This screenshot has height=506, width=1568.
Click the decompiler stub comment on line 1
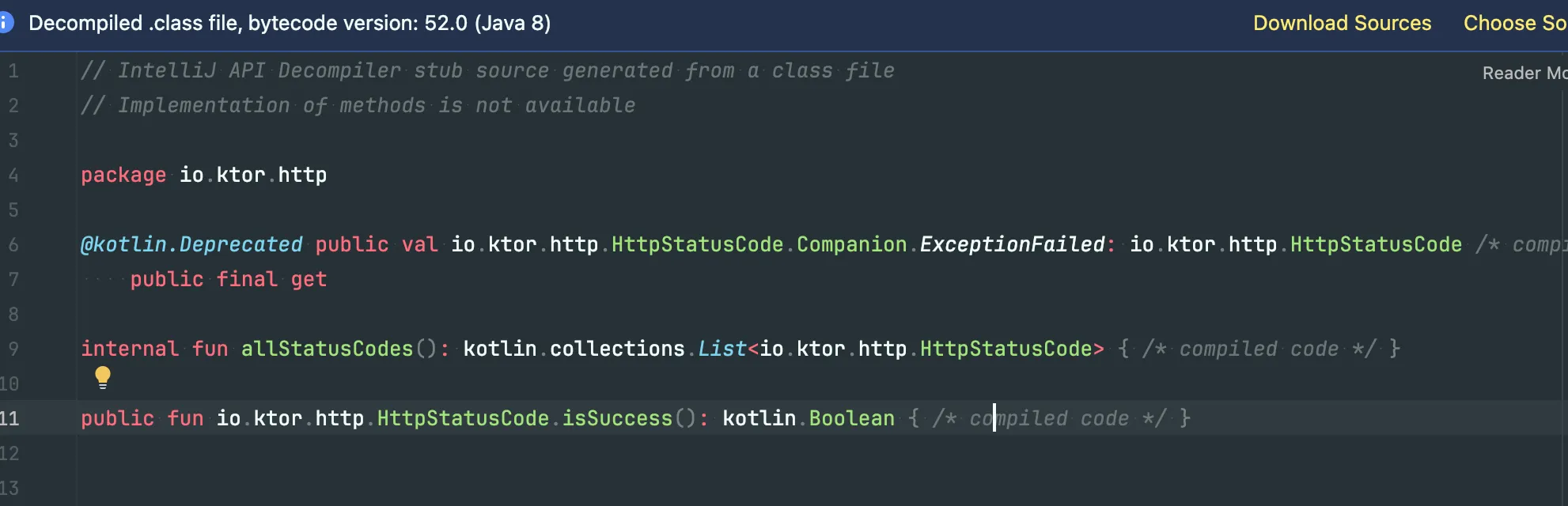pyautogui.click(x=487, y=70)
